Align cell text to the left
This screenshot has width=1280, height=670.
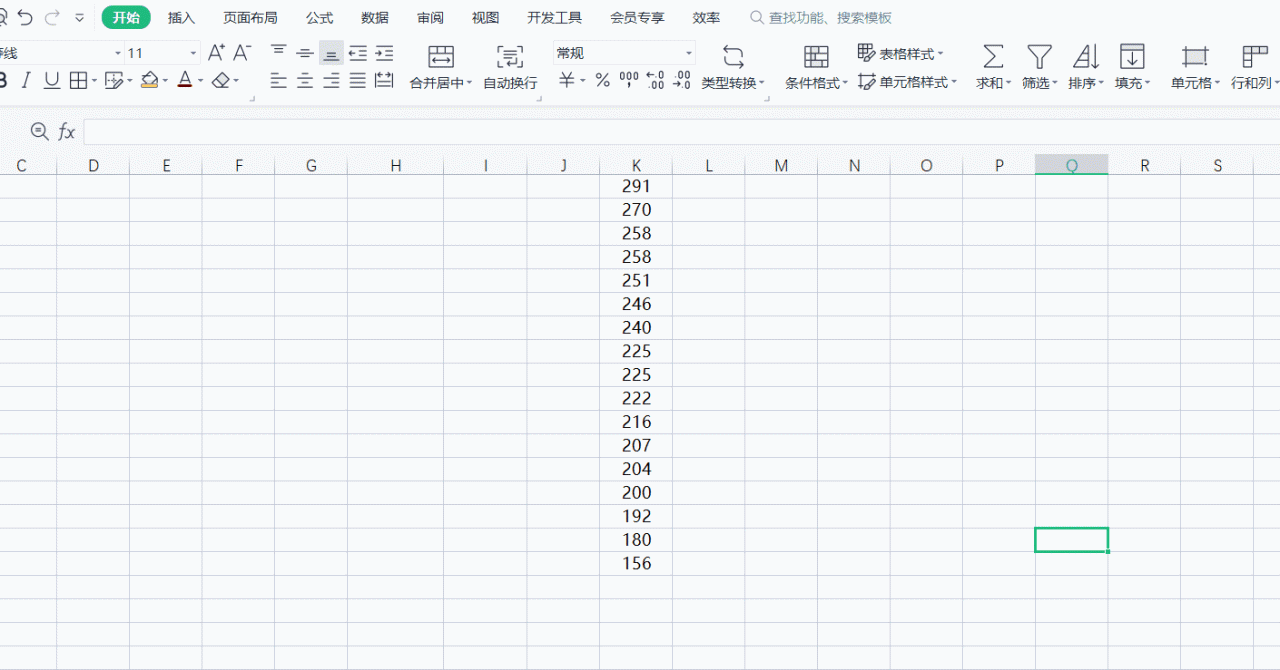279,81
